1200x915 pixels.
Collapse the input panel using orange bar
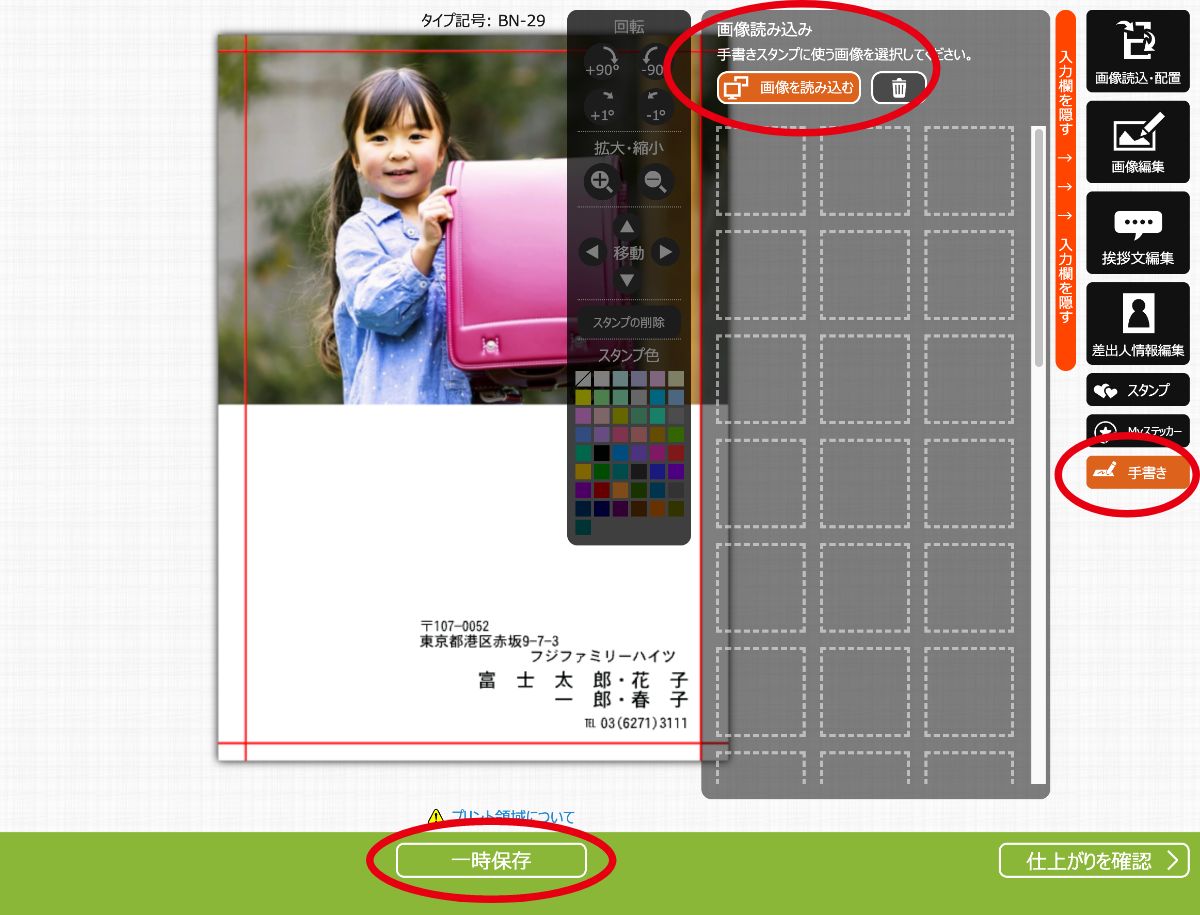point(1065,190)
